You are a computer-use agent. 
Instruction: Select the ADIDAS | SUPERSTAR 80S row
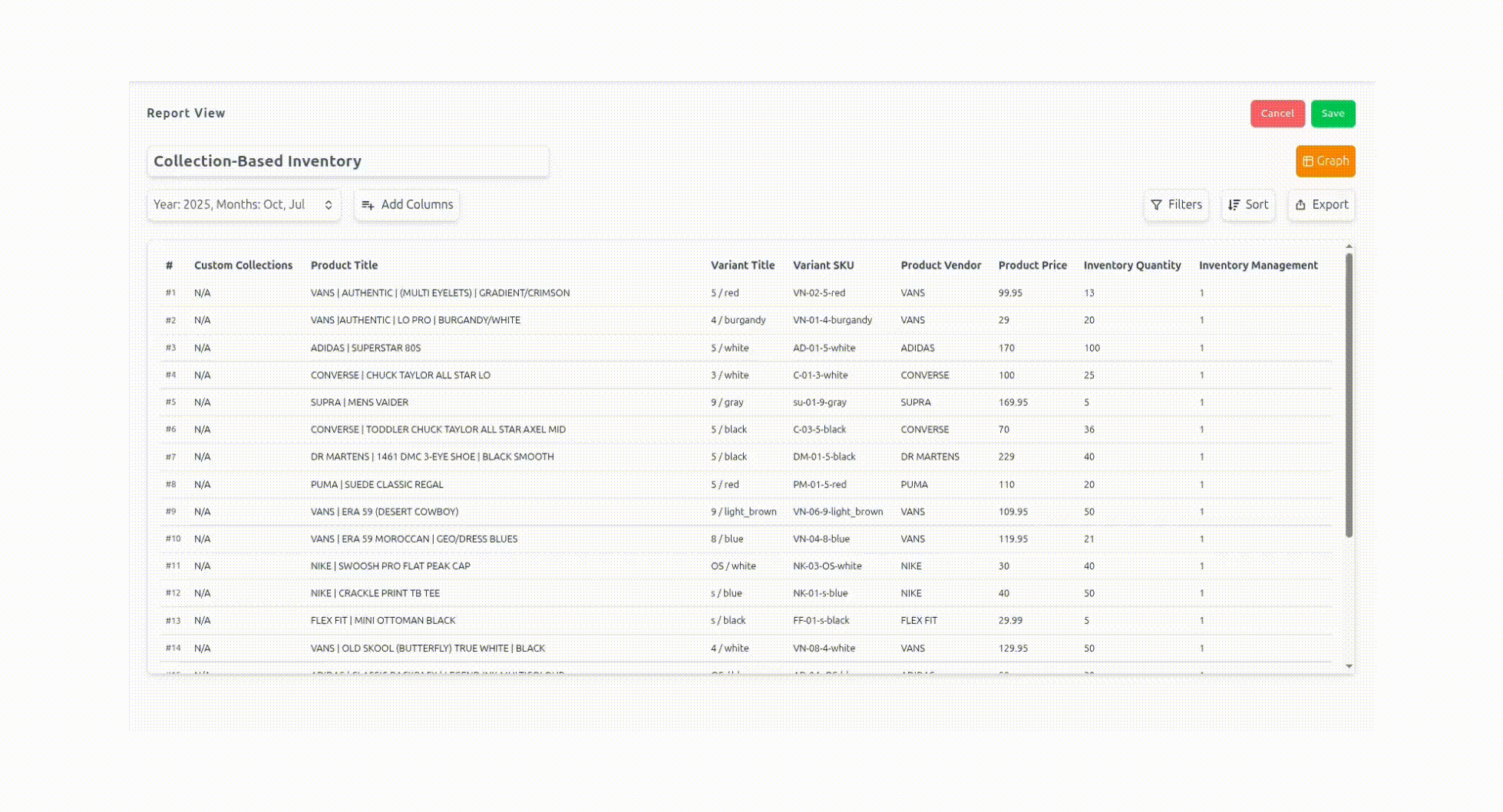365,348
